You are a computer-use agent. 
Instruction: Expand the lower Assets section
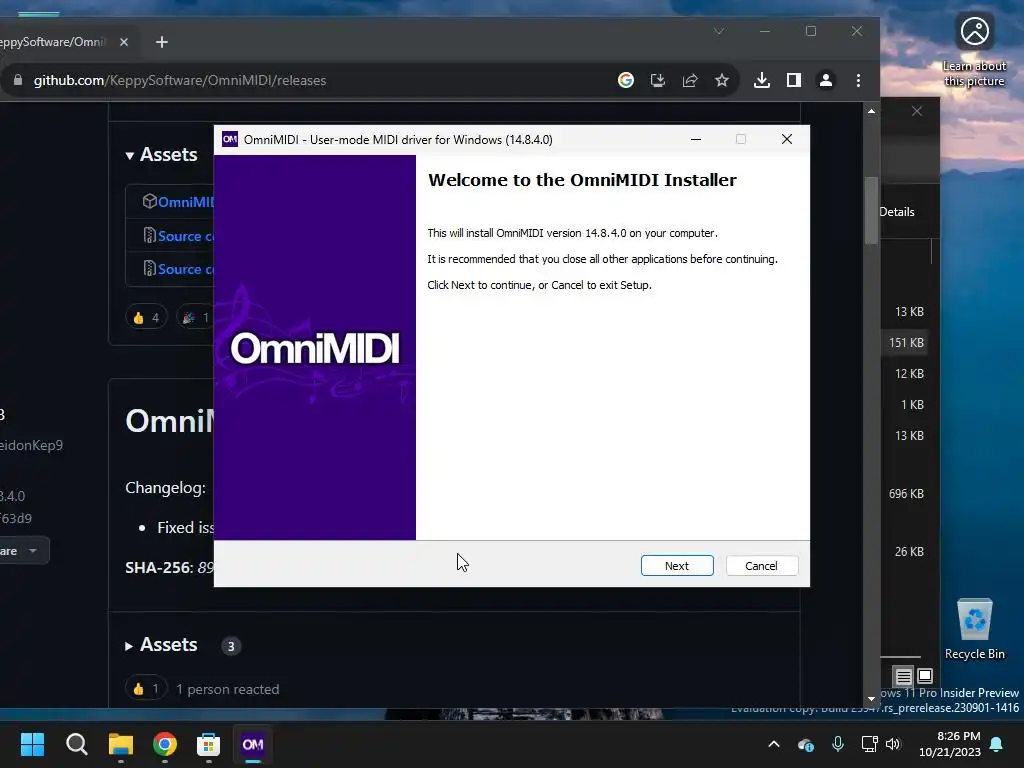point(161,645)
